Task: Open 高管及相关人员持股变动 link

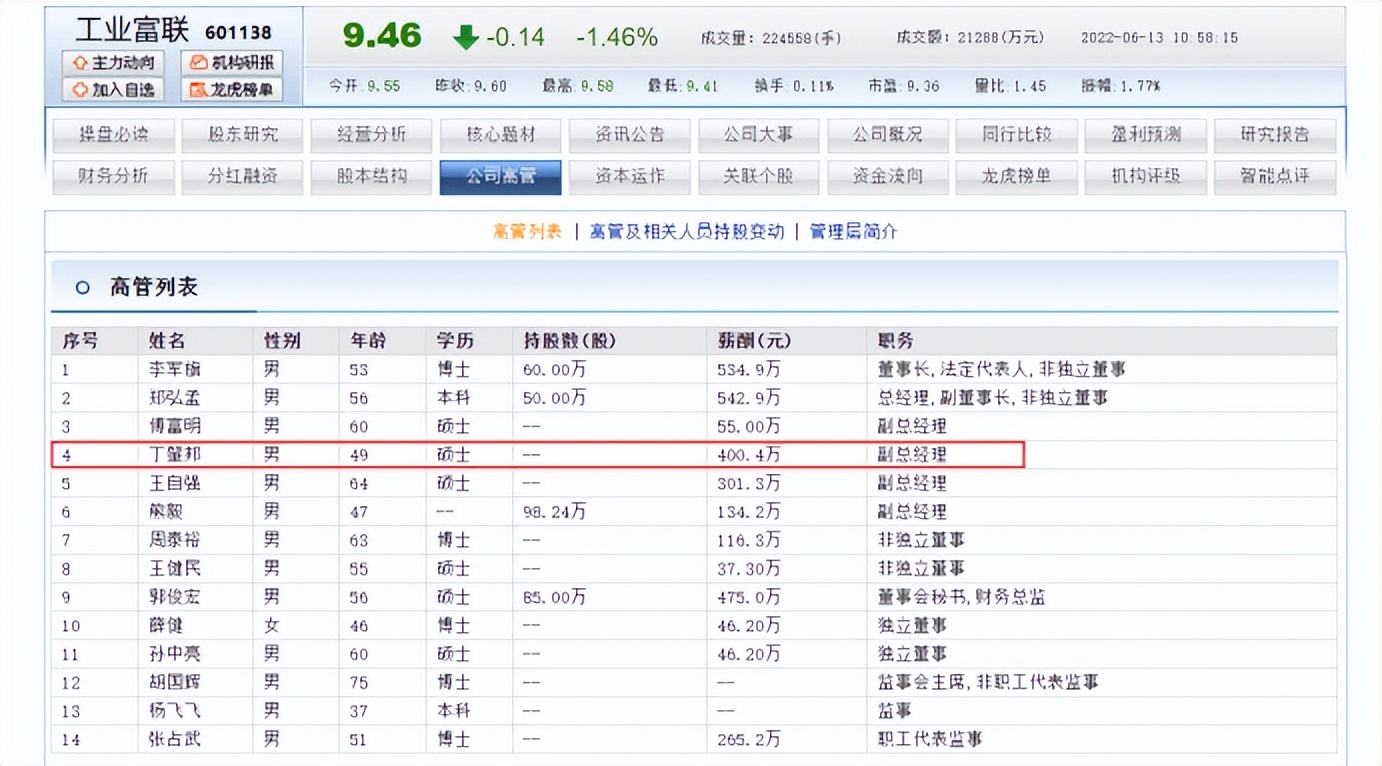Action: pos(687,232)
